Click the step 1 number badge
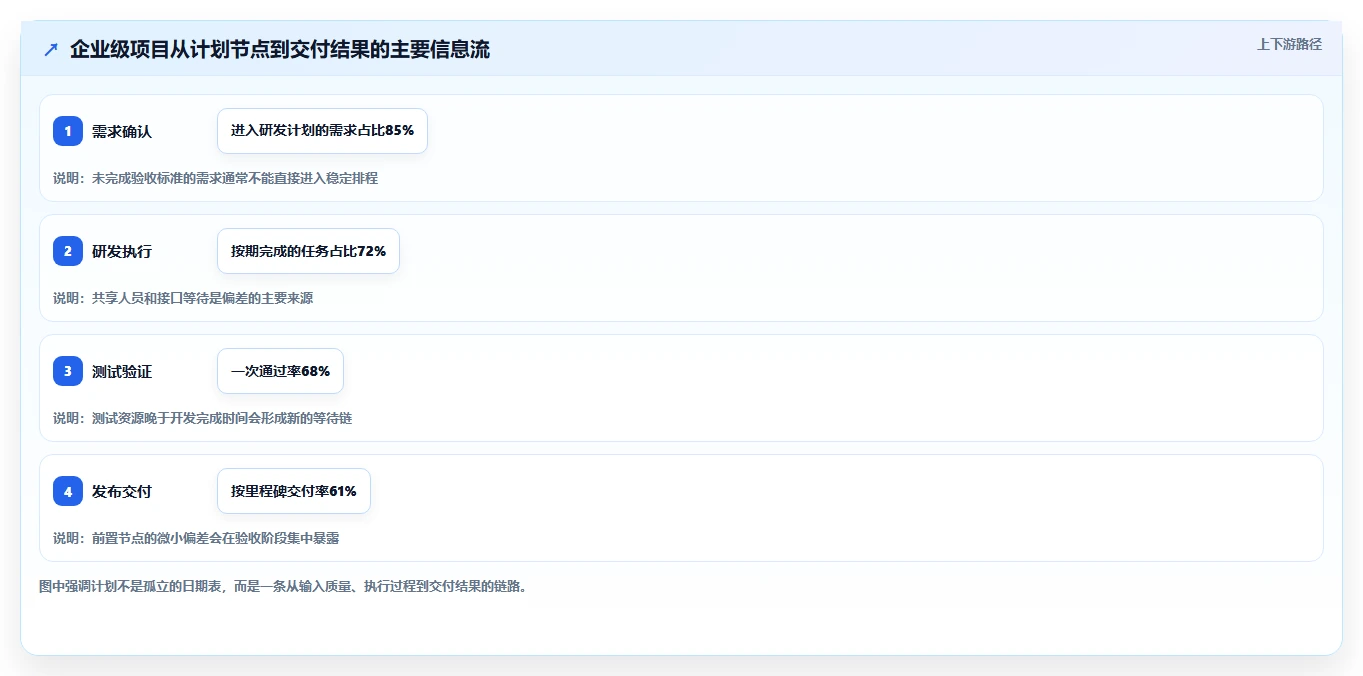This screenshot has height=676, width=1363. (68, 131)
